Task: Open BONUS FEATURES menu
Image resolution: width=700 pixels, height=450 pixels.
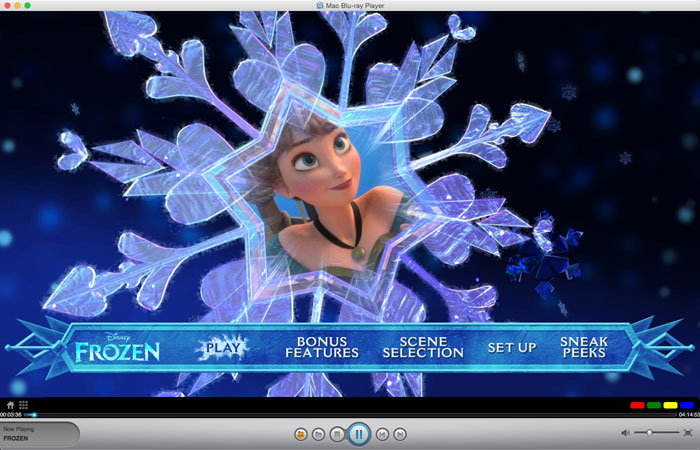Action: (x=322, y=347)
